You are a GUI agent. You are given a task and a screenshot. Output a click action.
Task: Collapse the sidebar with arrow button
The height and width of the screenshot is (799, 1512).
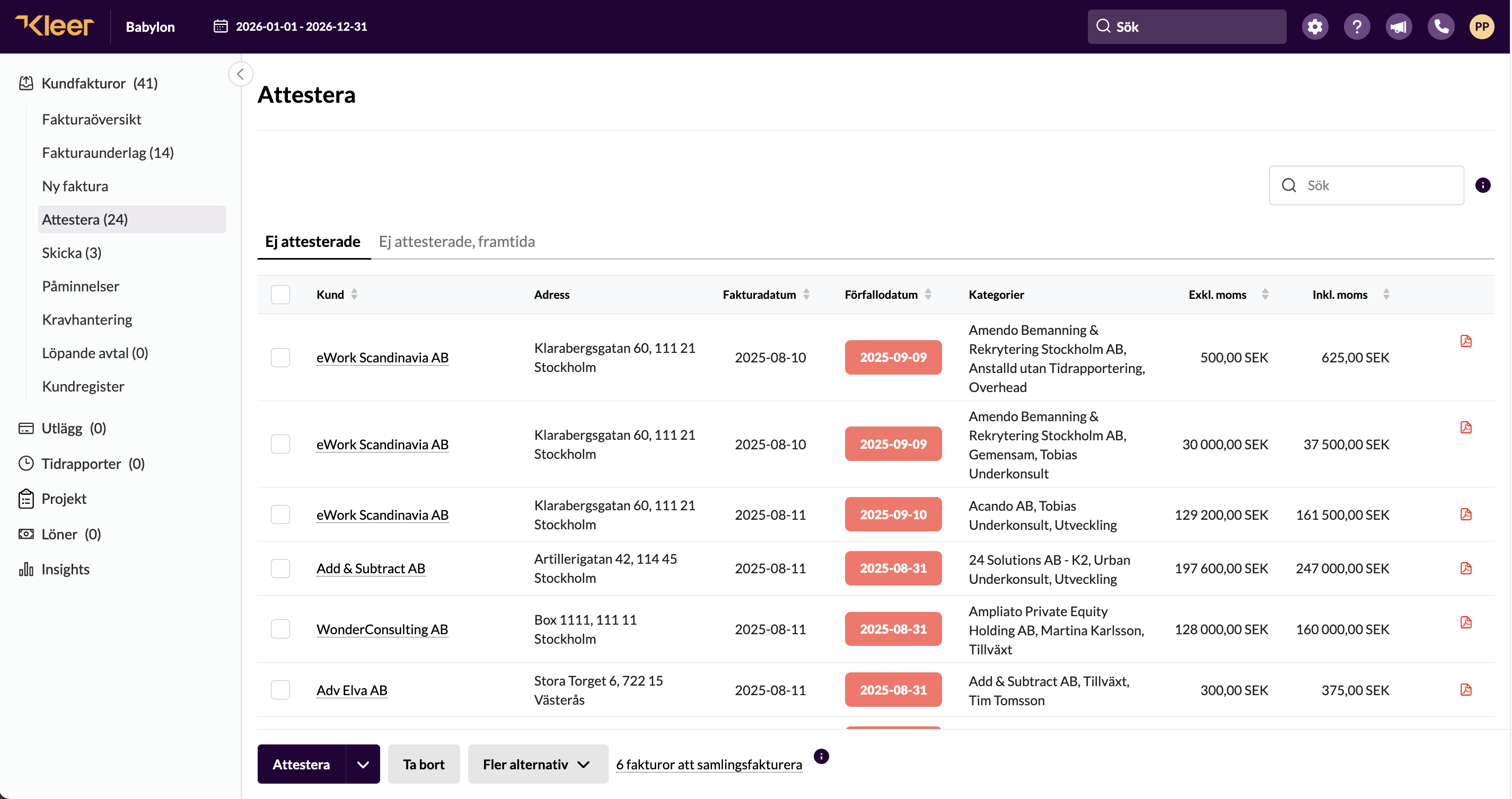240,74
